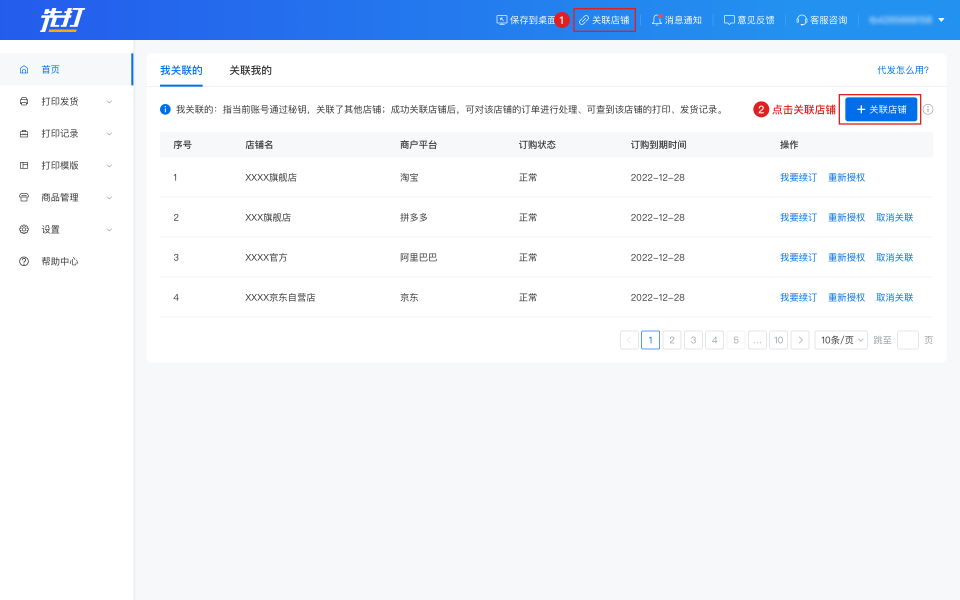
Task: Click the 打印记录 sidebar icon
Action: [24, 133]
